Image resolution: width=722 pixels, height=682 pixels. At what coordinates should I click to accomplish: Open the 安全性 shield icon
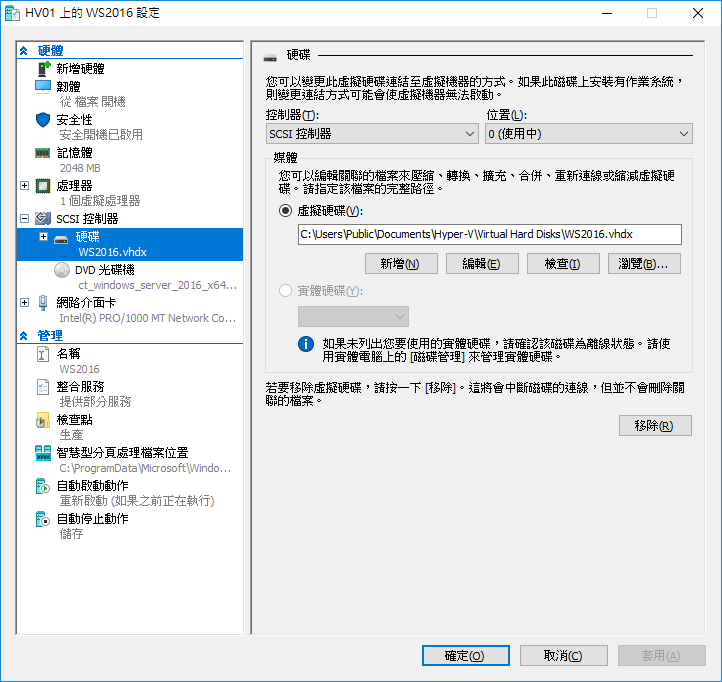[x=43, y=120]
